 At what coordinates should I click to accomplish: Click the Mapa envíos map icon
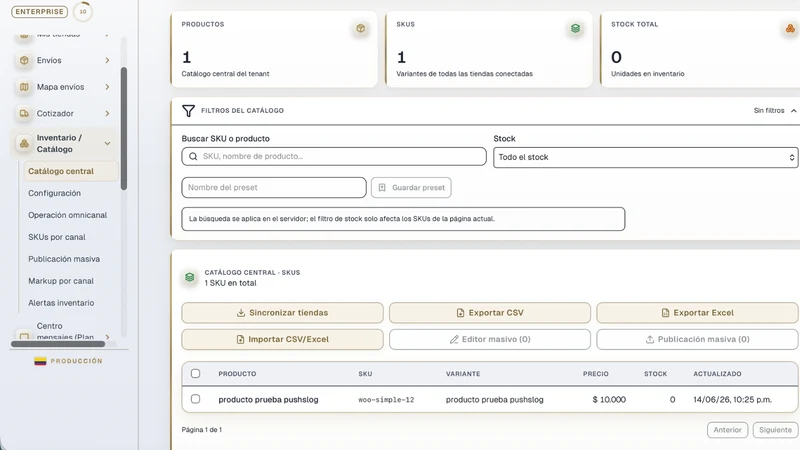tap(24, 87)
